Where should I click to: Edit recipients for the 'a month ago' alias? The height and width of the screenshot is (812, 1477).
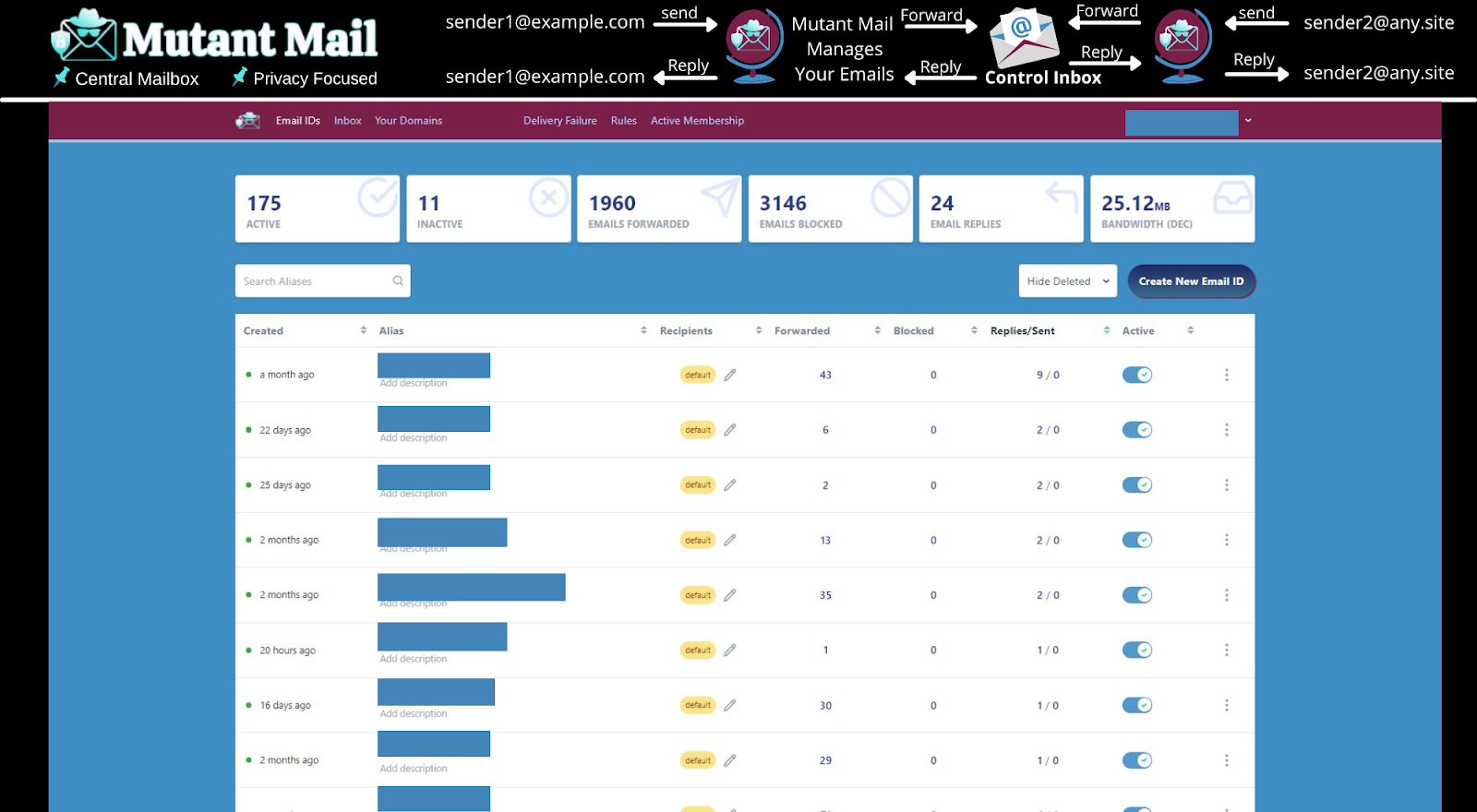coord(730,375)
